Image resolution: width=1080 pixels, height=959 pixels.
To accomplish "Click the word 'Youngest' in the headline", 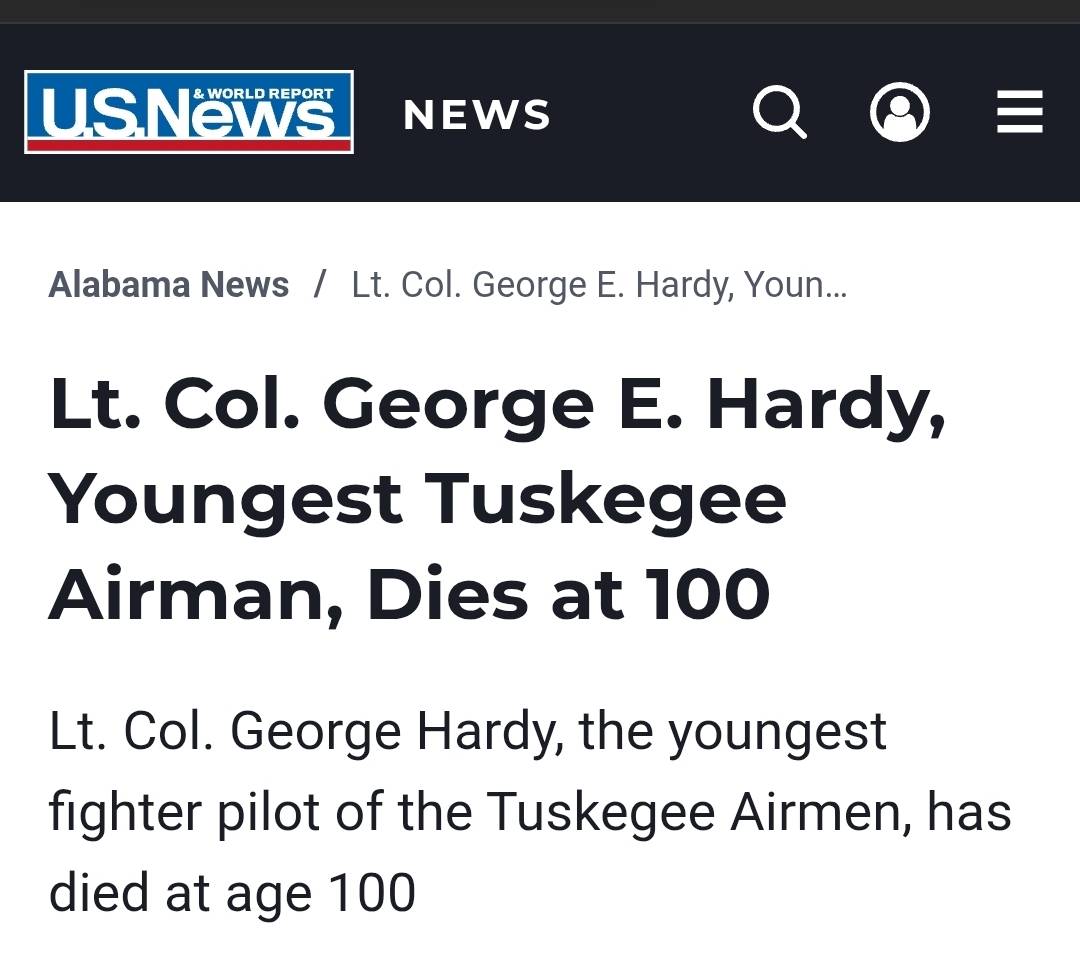I will click(x=225, y=499).
